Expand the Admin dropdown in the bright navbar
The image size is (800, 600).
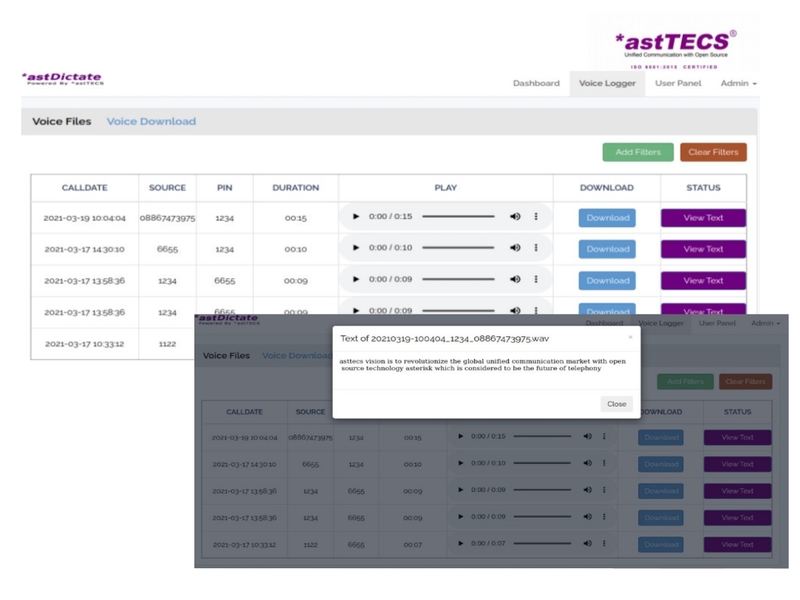point(738,83)
